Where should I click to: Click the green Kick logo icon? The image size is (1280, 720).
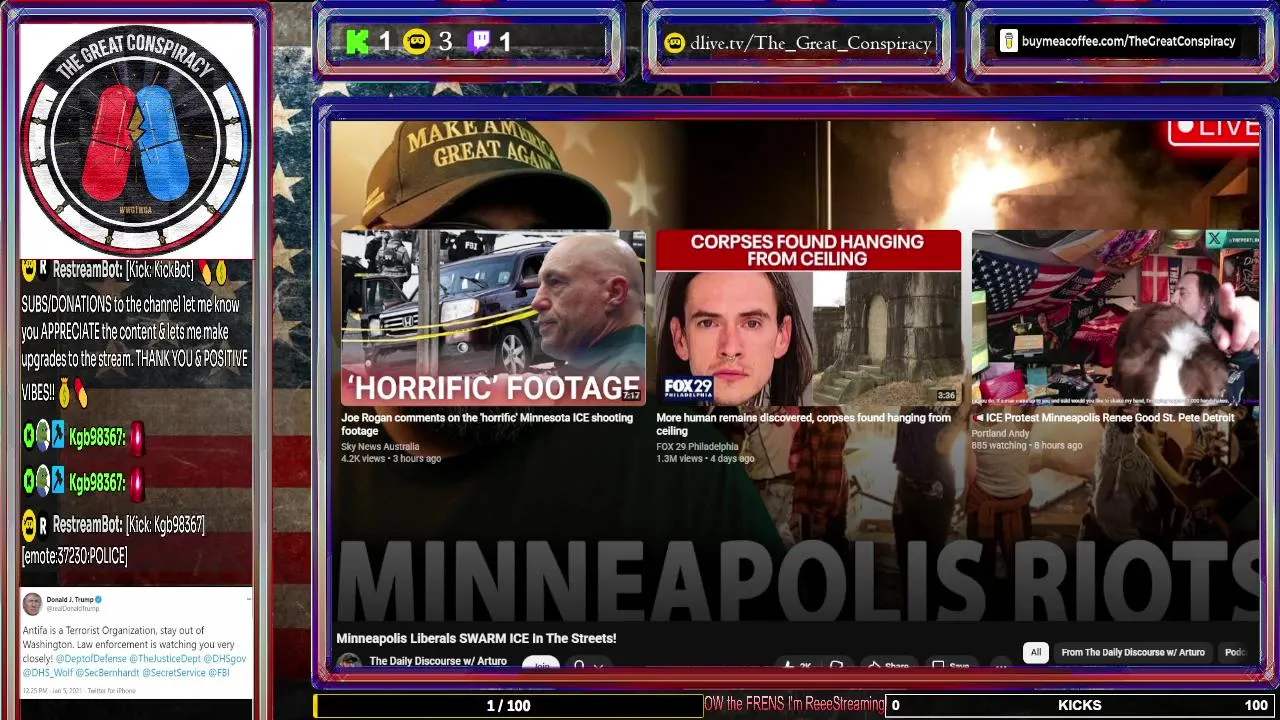pyautogui.click(x=357, y=42)
